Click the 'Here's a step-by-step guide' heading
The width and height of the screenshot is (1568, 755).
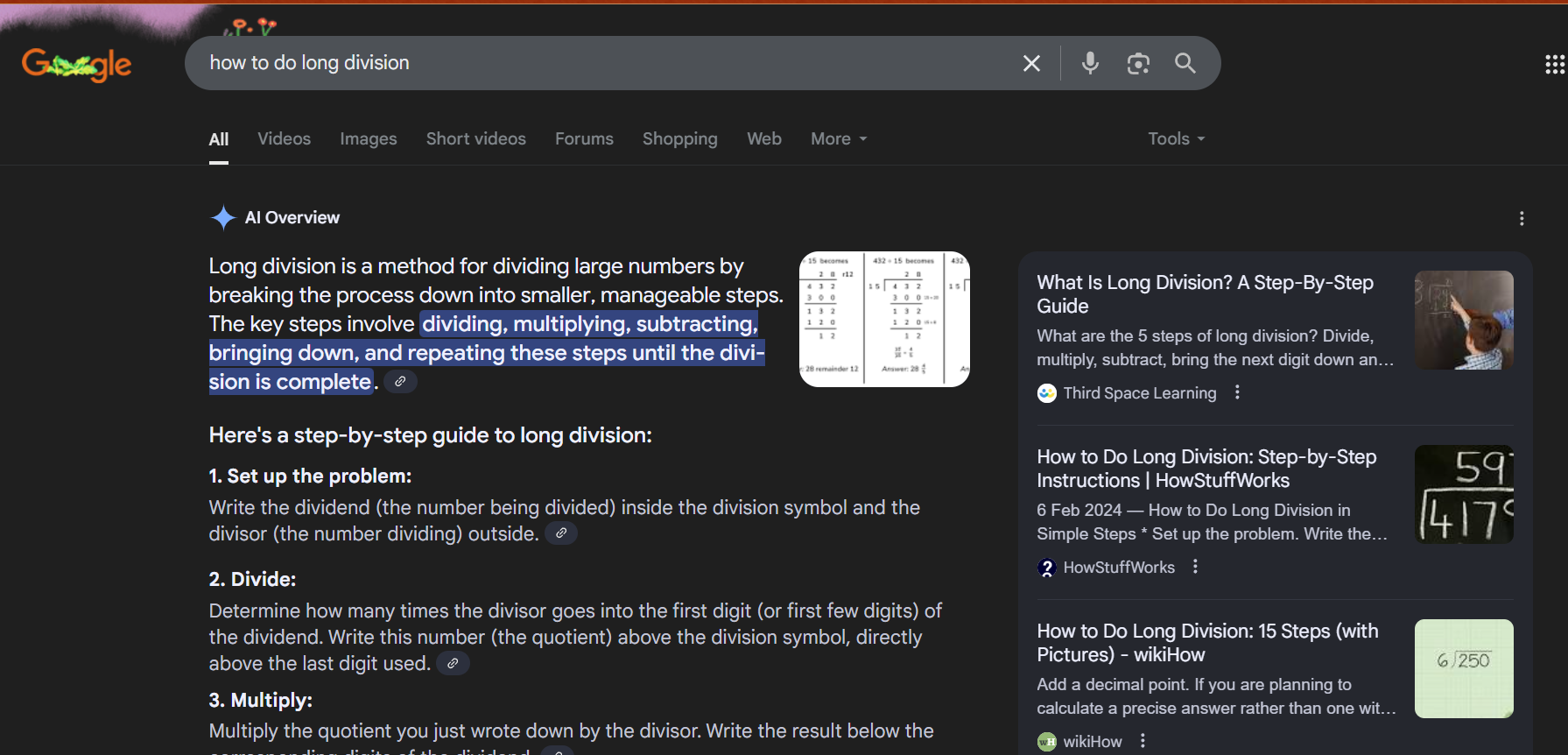point(430,435)
